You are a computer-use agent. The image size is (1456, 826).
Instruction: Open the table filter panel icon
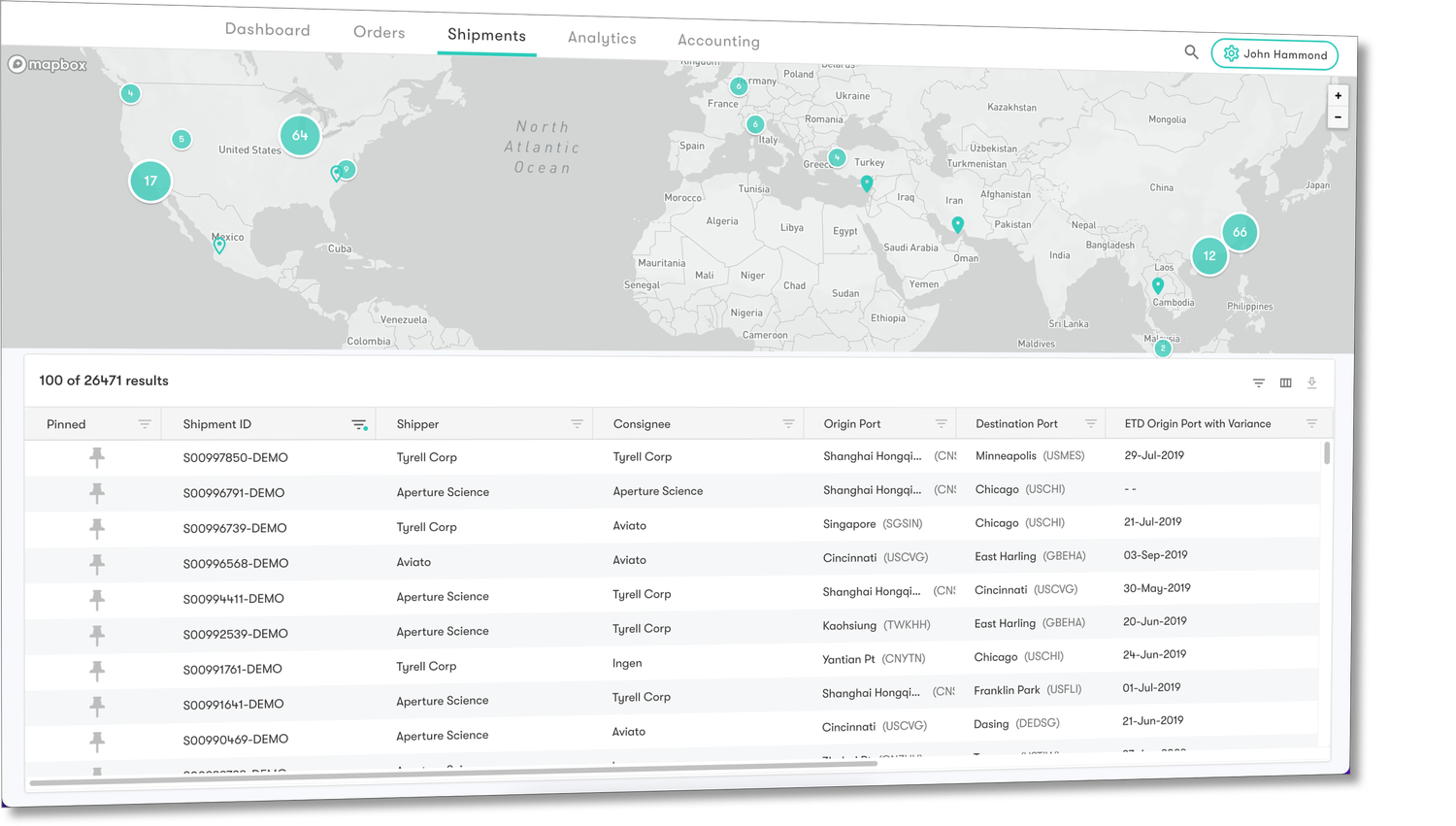point(1258,382)
